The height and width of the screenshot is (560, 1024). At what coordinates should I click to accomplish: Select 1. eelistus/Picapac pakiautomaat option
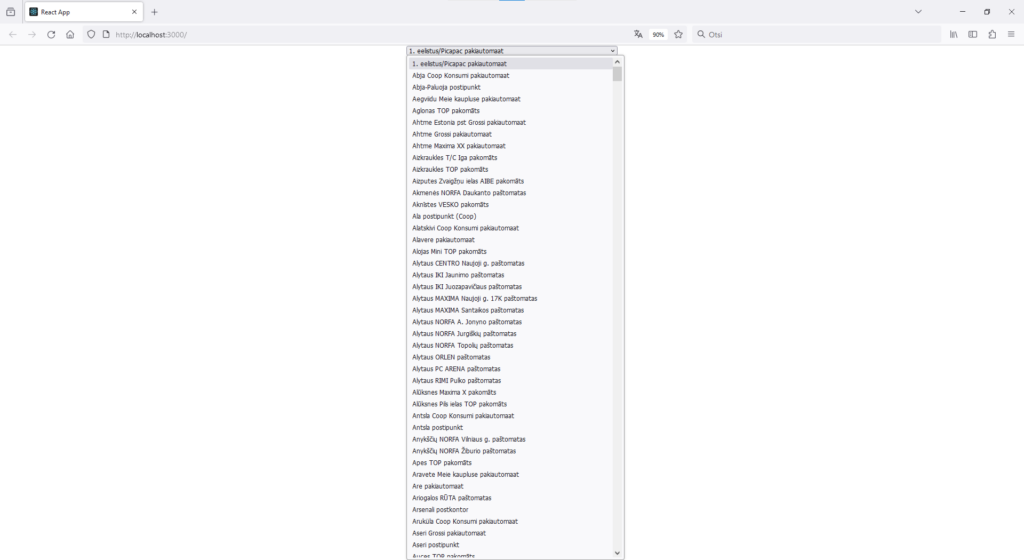pyautogui.click(x=510, y=64)
